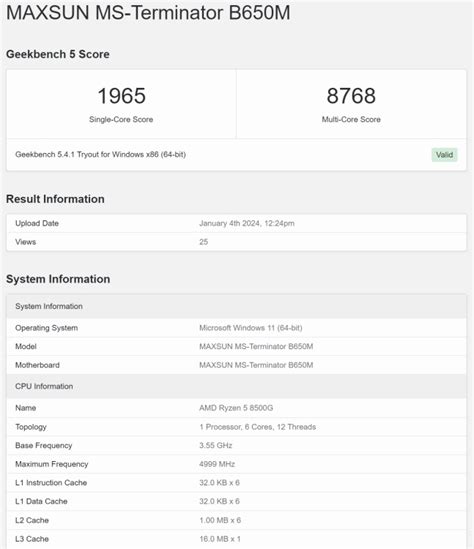Click the Upload Date label
This screenshot has height=549, width=474.
(37, 223)
